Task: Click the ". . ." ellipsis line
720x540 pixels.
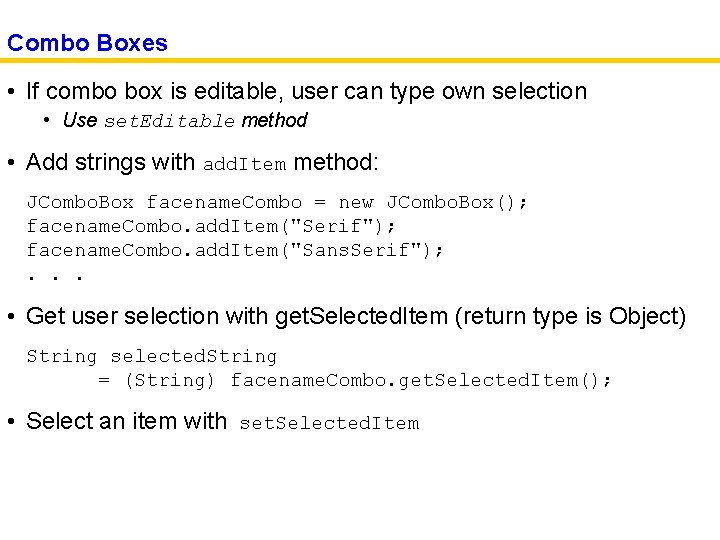Action: 55,274
